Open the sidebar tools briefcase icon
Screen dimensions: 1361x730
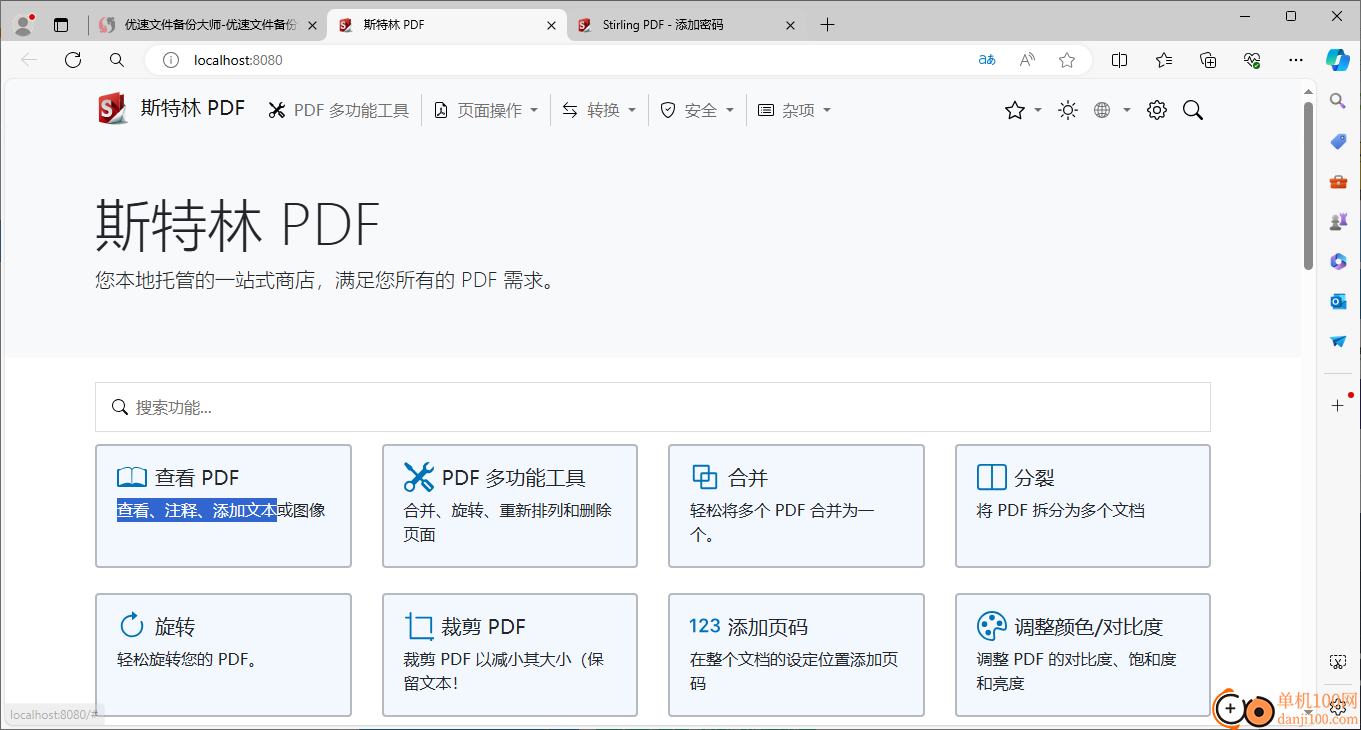(x=1338, y=181)
